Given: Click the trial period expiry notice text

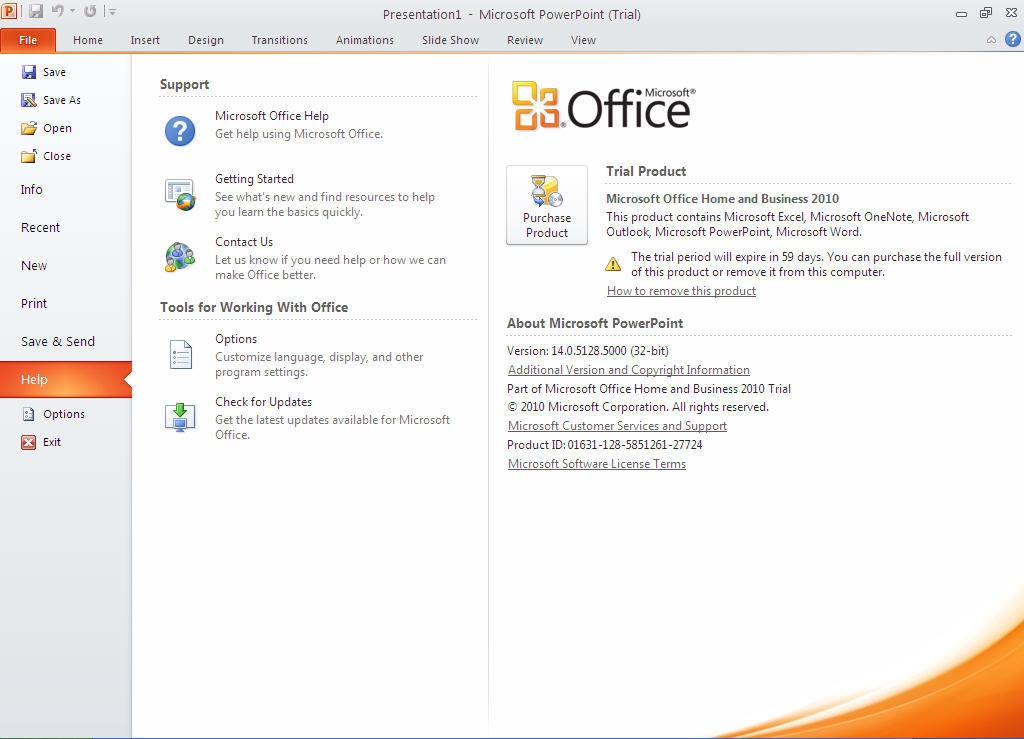Looking at the screenshot, I should 816,264.
